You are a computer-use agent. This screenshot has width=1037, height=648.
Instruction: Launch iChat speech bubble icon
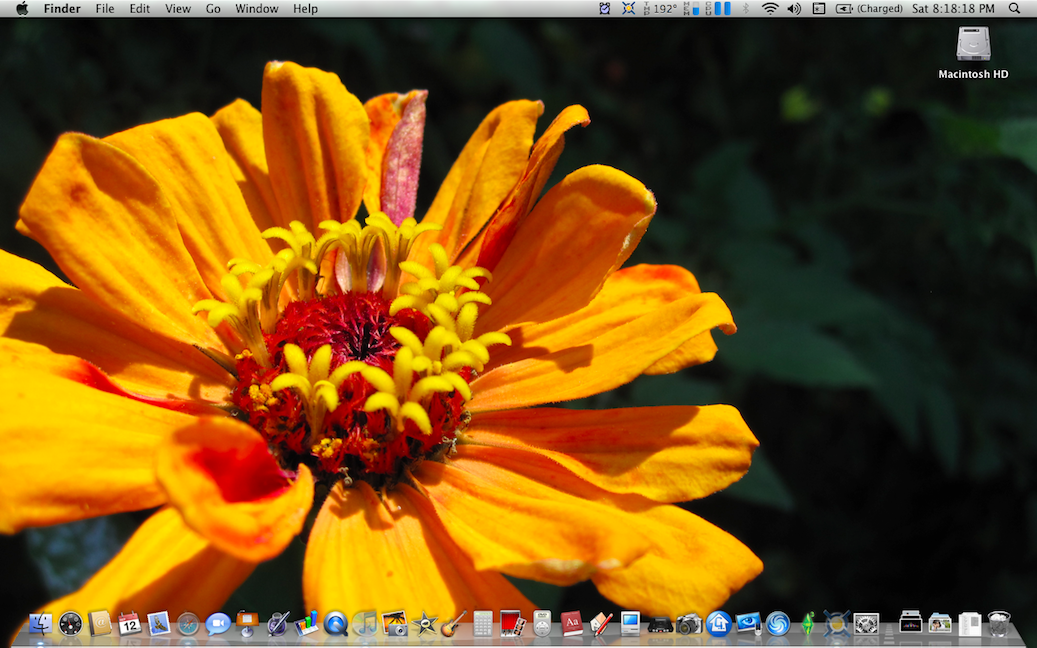coord(218,624)
